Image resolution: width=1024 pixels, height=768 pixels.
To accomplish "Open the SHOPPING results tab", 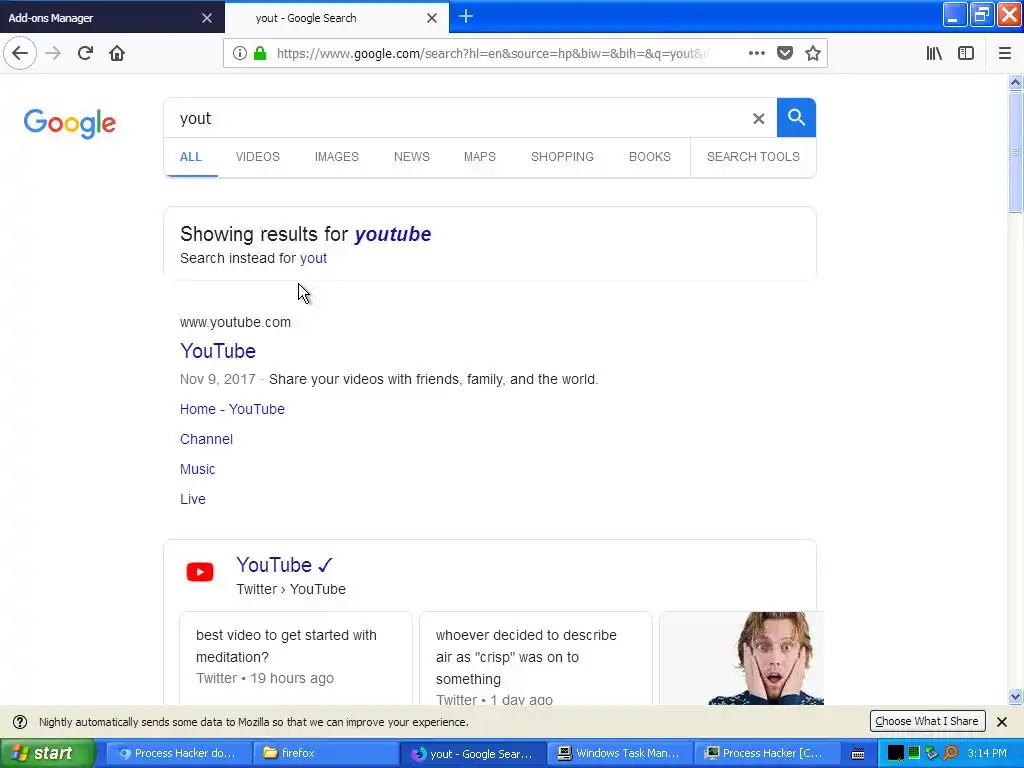I will [x=562, y=157].
